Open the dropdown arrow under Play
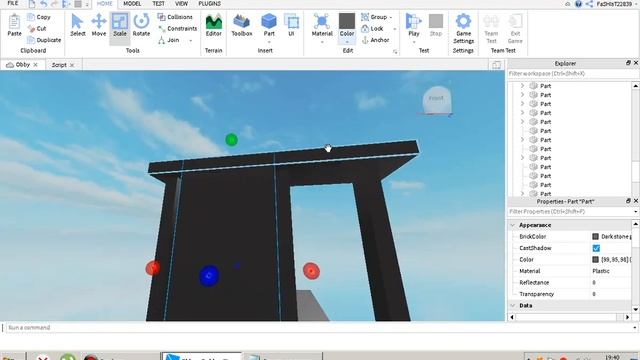The height and width of the screenshot is (360, 640). click(x=413, y=42)
